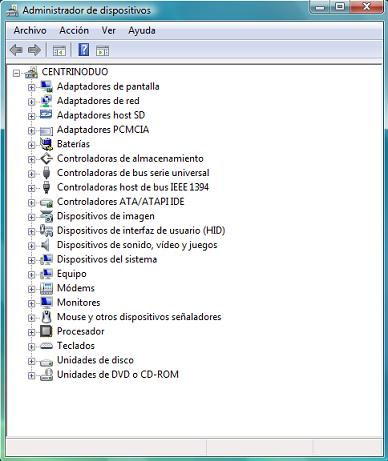Click the Dispositivos de imagen camera icon
This screenshot has height=461, width=388.
tap(46, 216)
